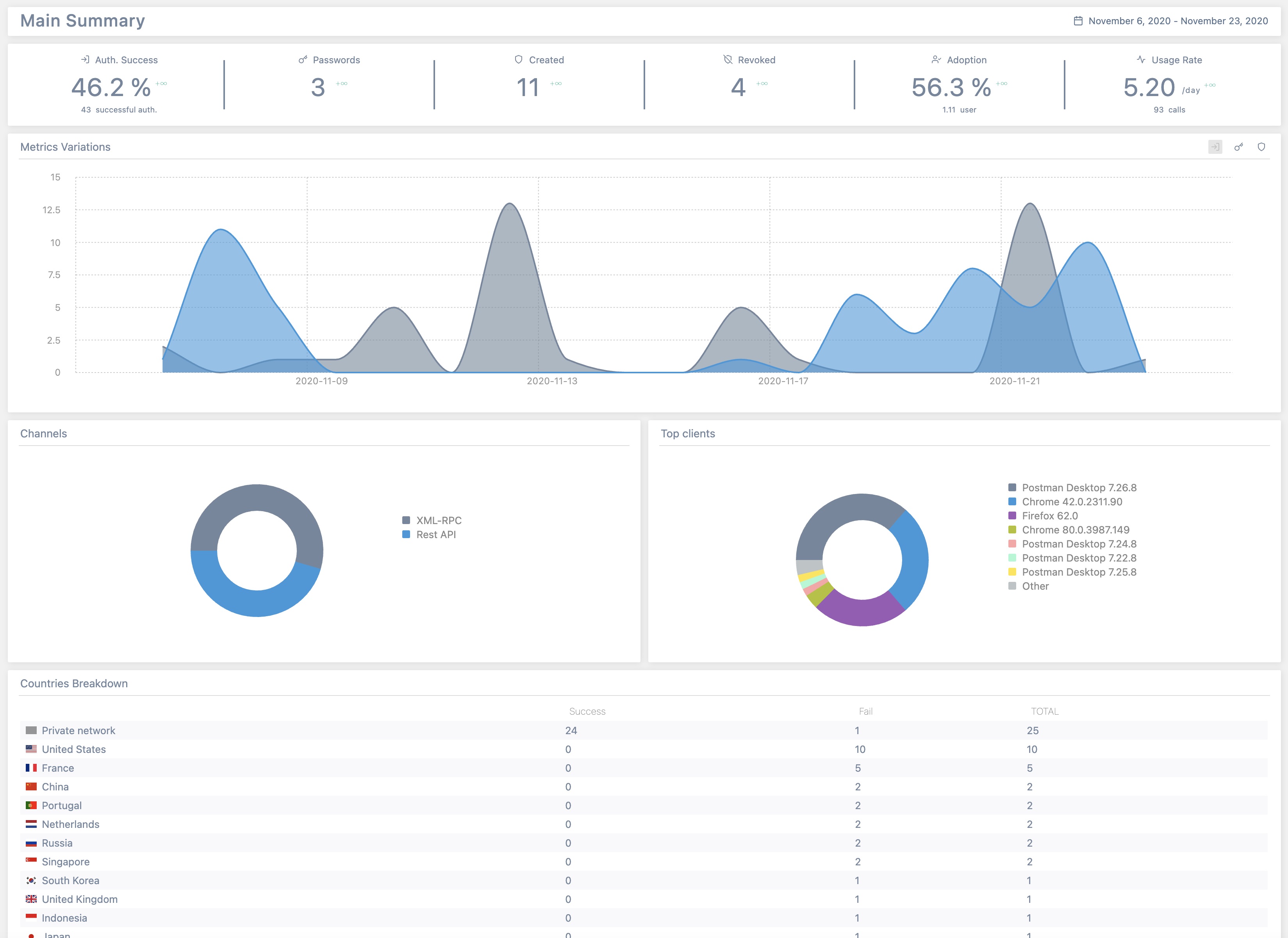Click the Success column header

[x=587, y=712]
